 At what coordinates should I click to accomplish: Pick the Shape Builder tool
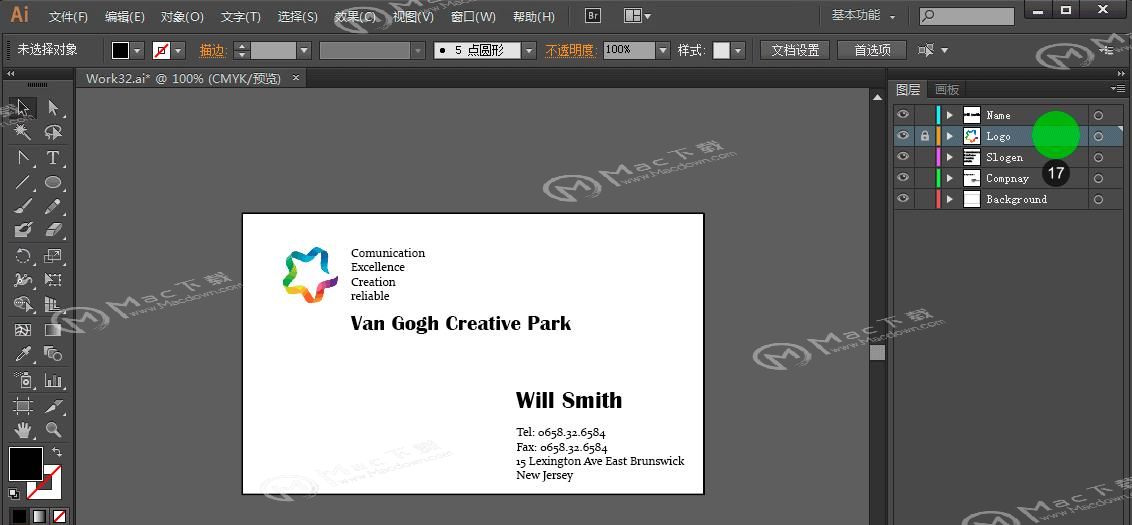(x=23, y=304)
